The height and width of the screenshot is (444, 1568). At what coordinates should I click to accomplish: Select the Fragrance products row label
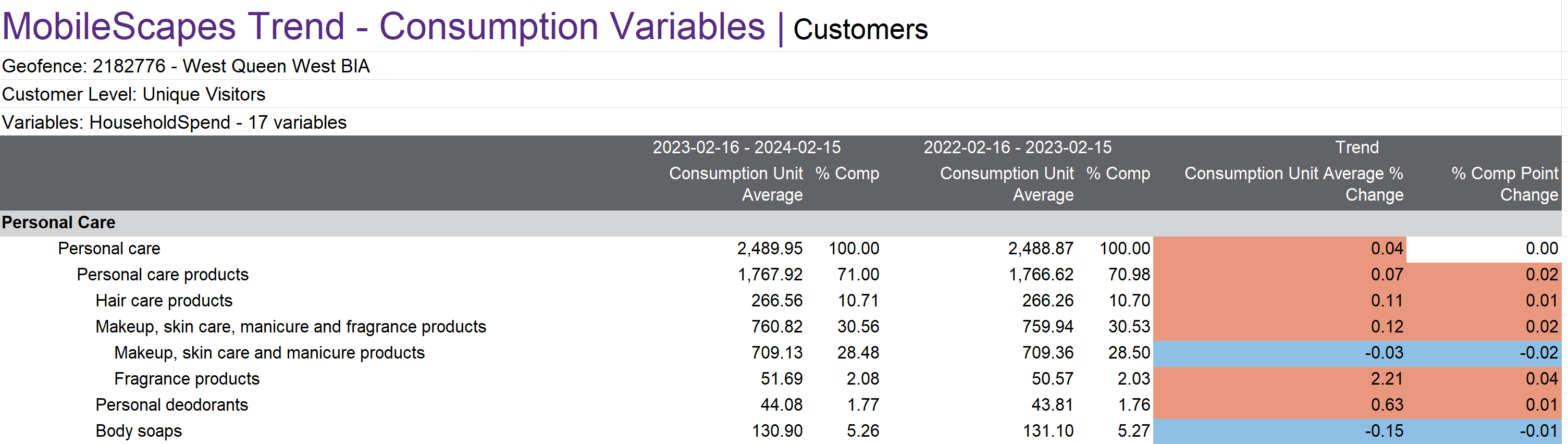click(x=187, y=379)
